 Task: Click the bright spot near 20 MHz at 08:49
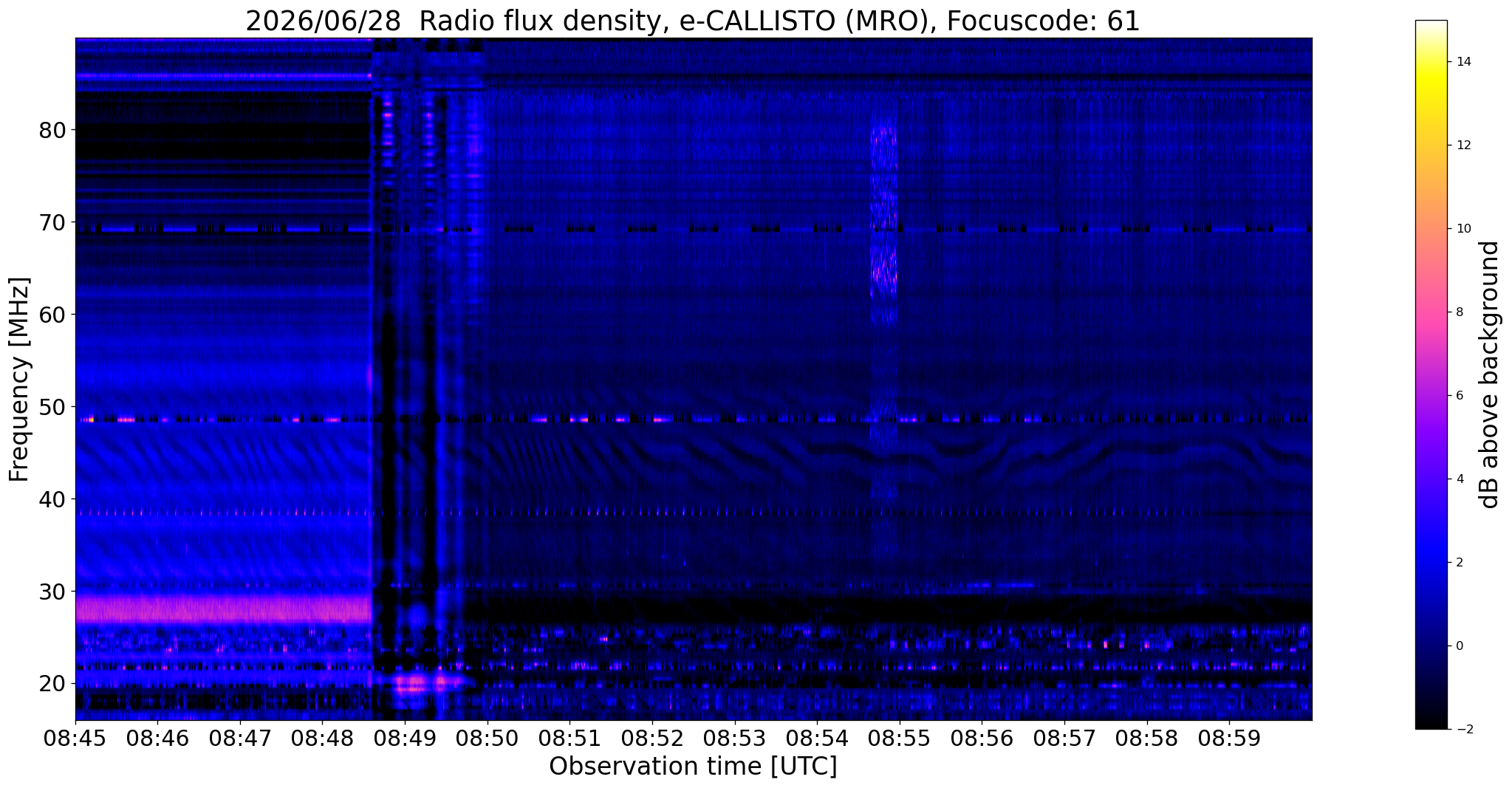[x=411, y=684]
